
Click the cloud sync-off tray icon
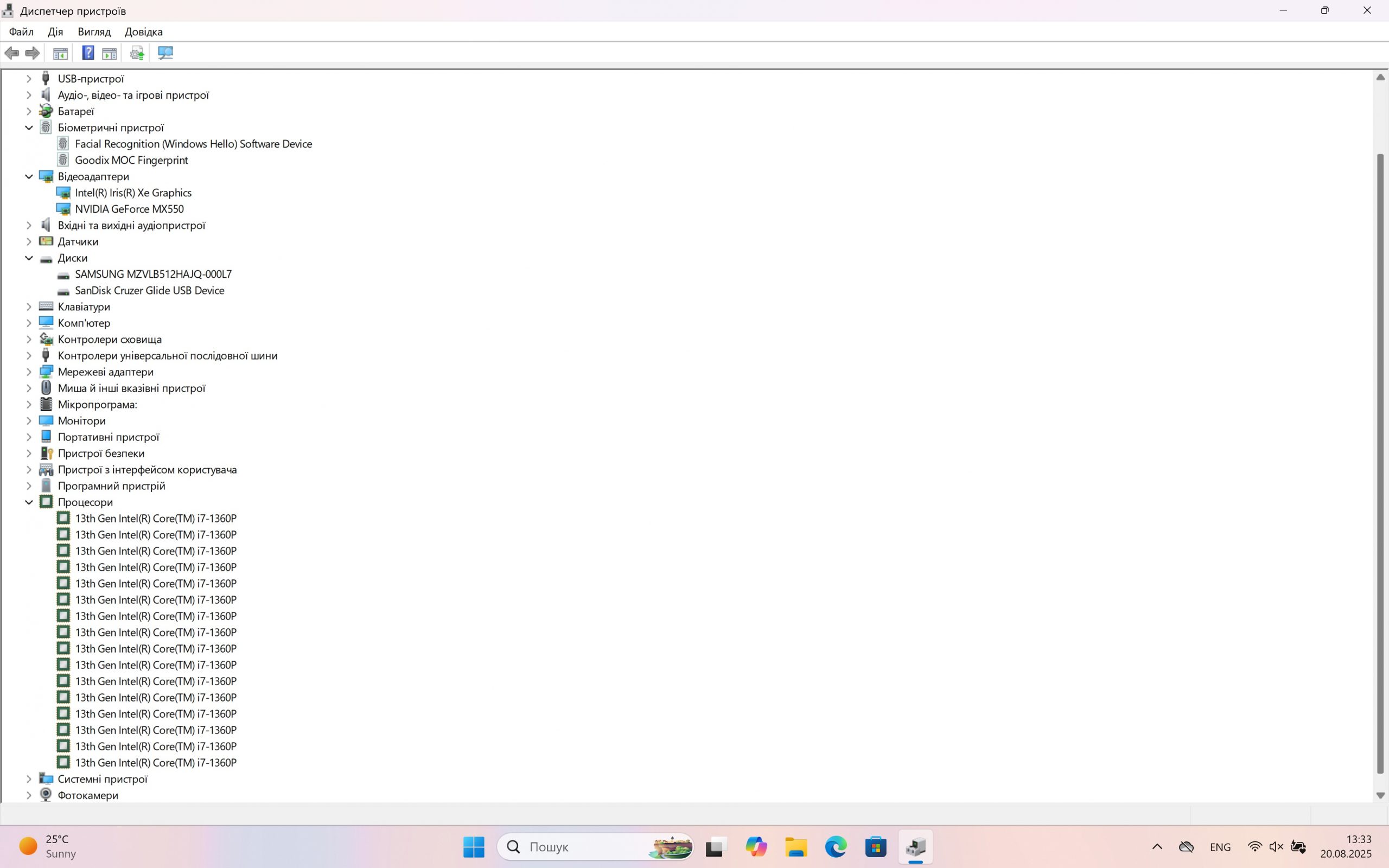[x=1186, y=847]
